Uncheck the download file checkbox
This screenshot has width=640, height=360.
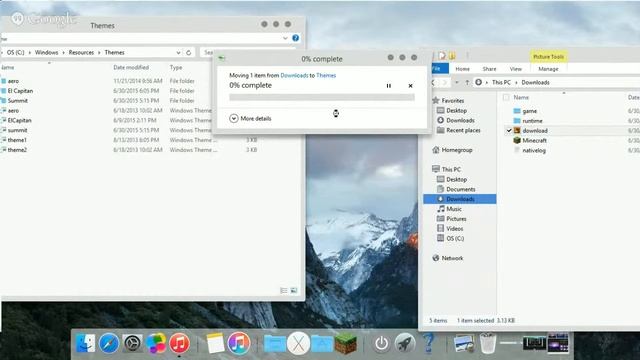[509, 131]
